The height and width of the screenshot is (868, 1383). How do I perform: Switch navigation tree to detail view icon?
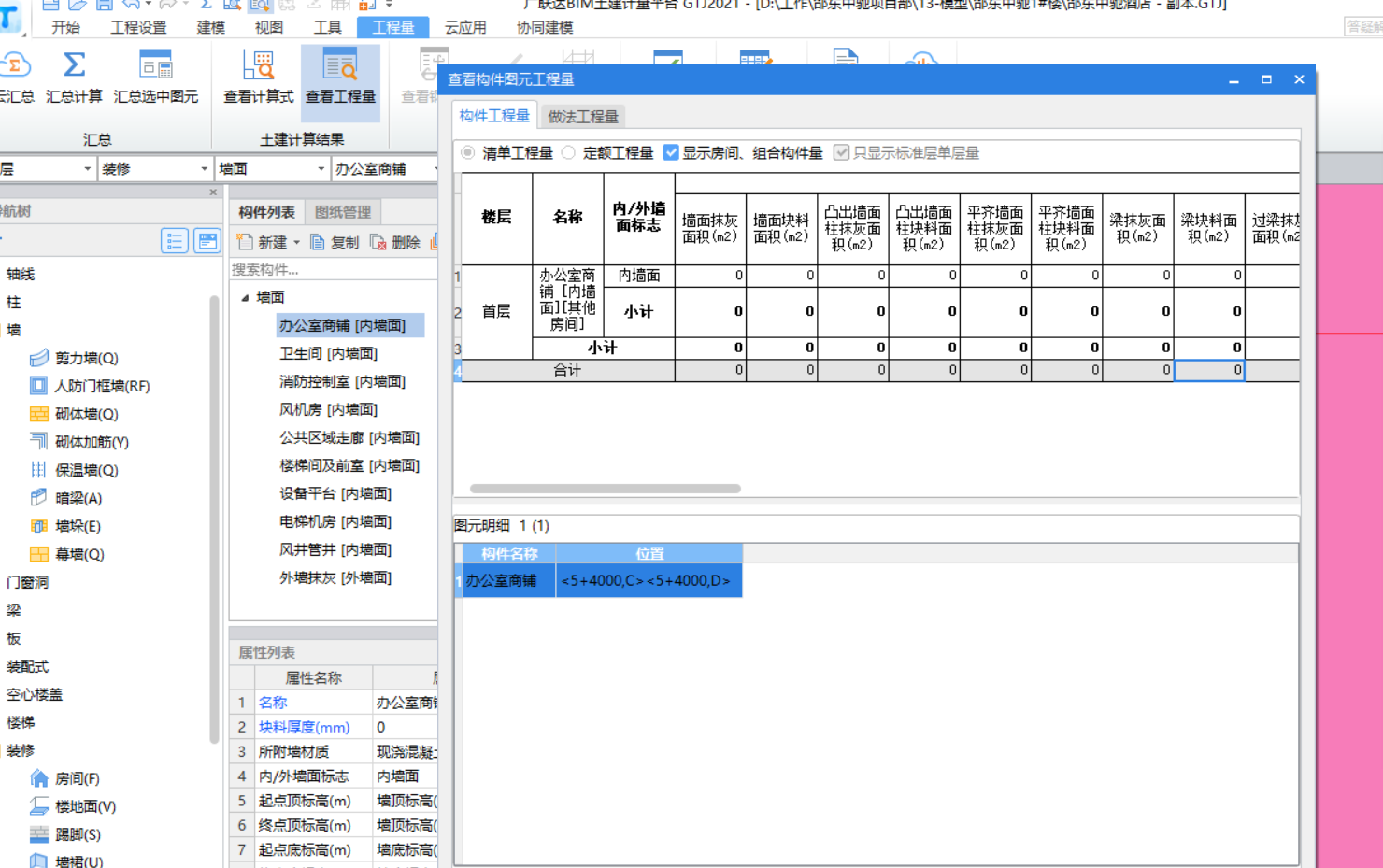pos(207,241)
